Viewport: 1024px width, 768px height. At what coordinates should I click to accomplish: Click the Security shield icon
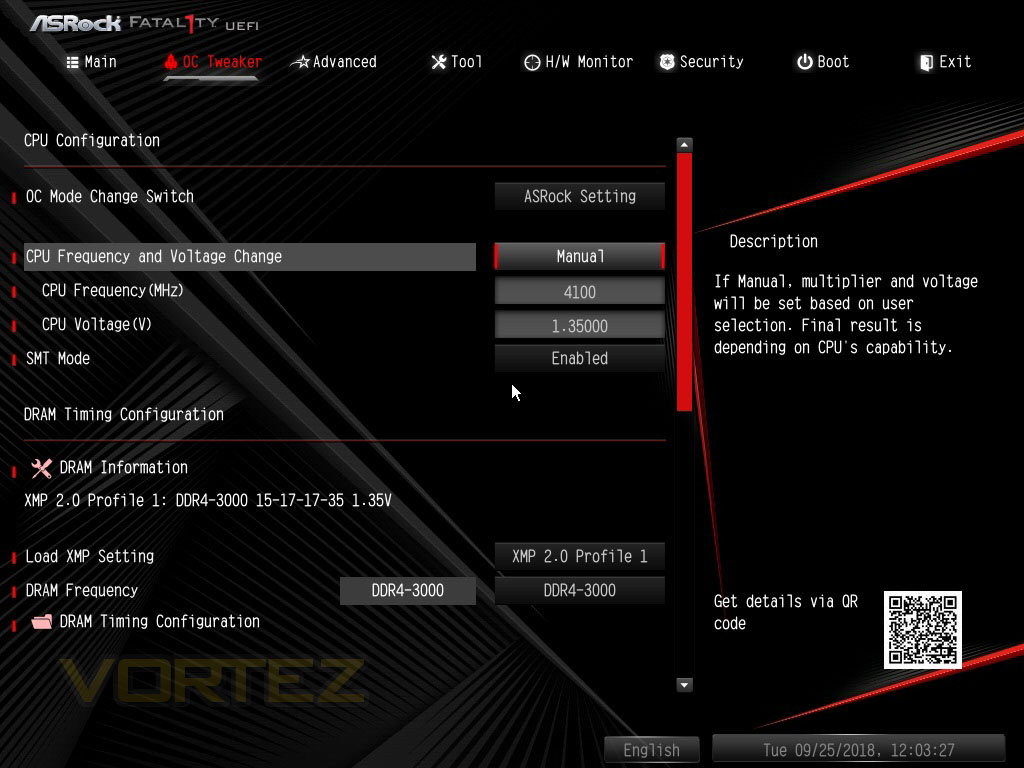667,62
